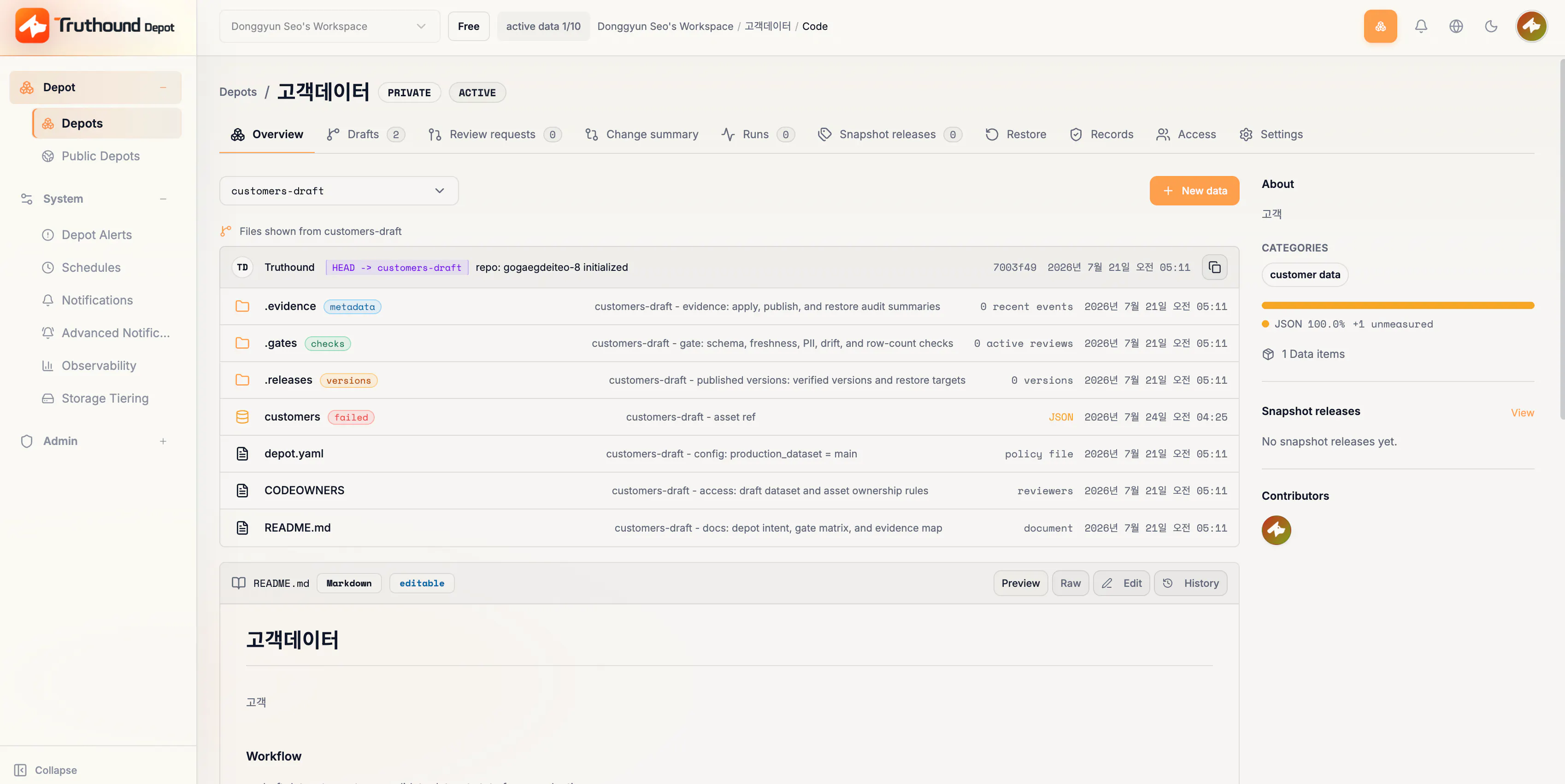The height and width of the screenshot is (784, 1565).
Task: Open the notifications bell in header
Action: (x=1420, y=26)
